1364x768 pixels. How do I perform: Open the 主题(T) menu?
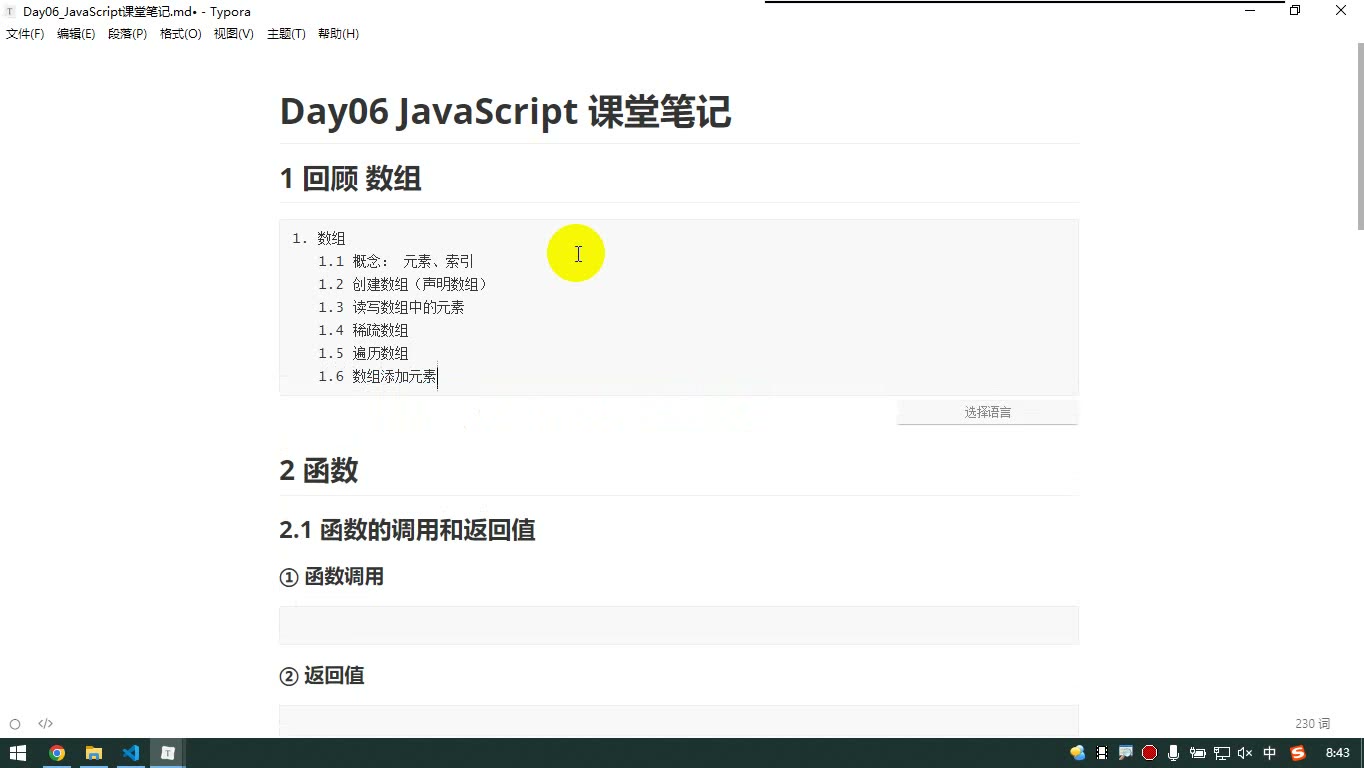[286, 34]
